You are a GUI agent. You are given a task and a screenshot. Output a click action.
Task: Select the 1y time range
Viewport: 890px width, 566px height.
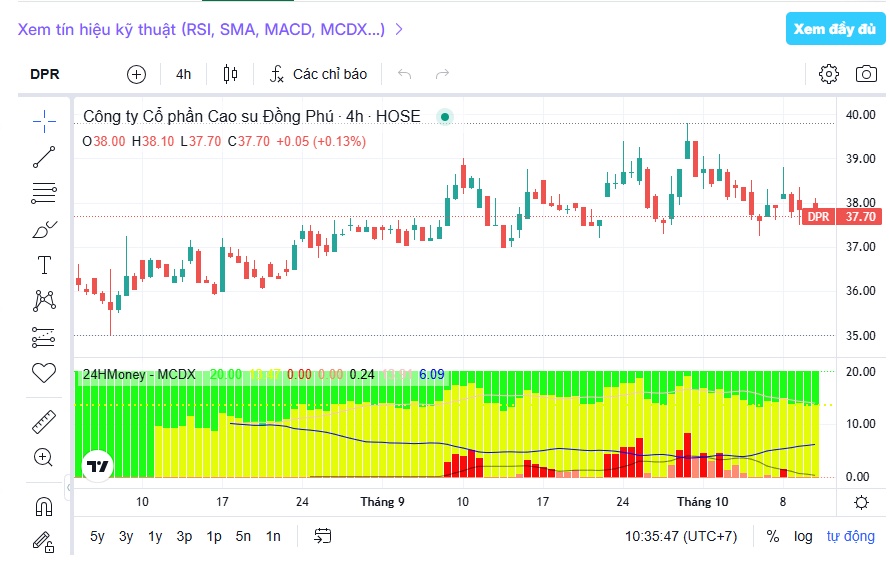pos(155,536)
